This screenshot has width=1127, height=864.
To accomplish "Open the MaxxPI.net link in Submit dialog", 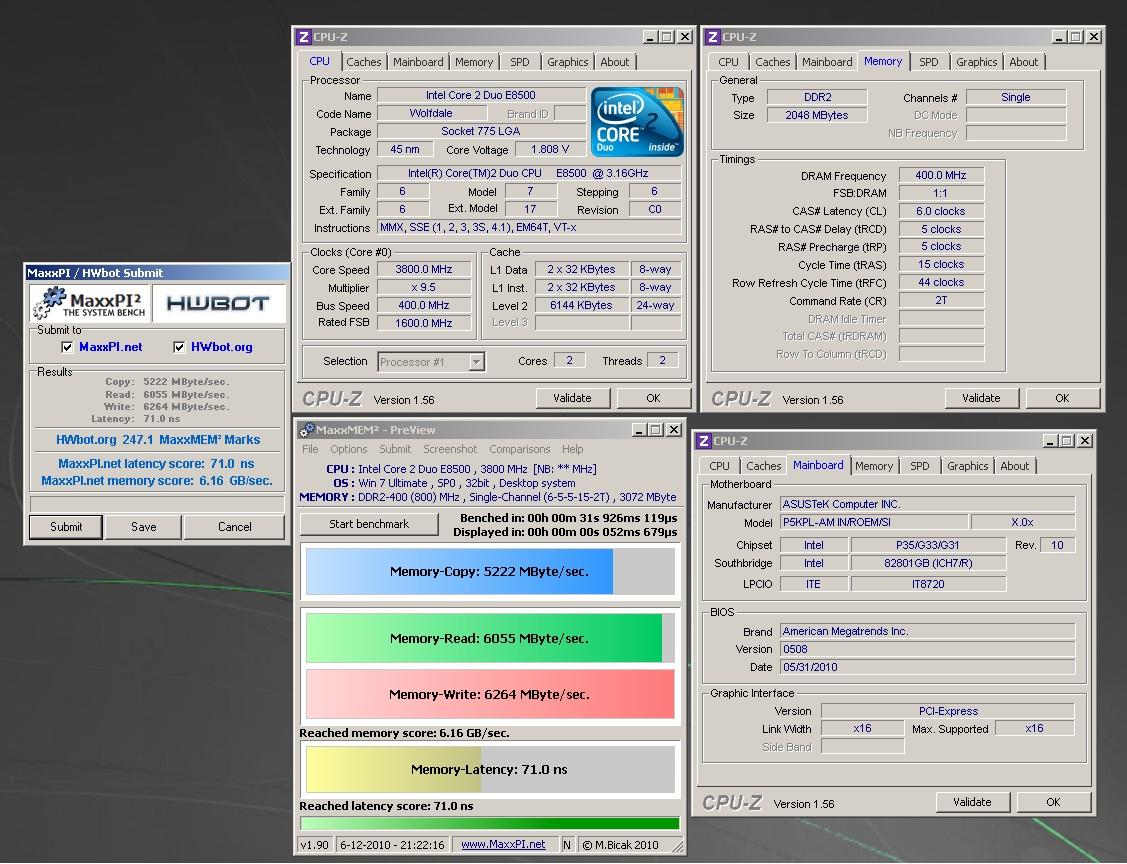I will [111, 347].
